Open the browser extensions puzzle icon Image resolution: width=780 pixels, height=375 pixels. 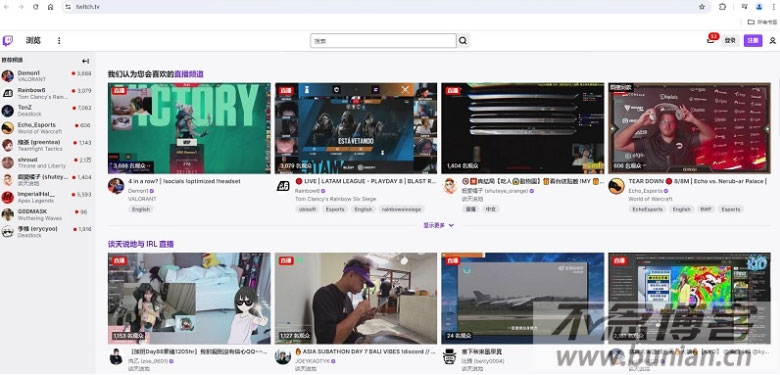click(x=722, y=7)
